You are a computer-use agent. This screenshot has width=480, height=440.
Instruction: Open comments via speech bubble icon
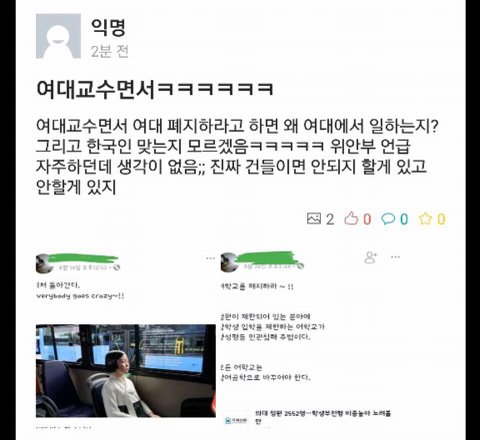[x=388, y=219]
